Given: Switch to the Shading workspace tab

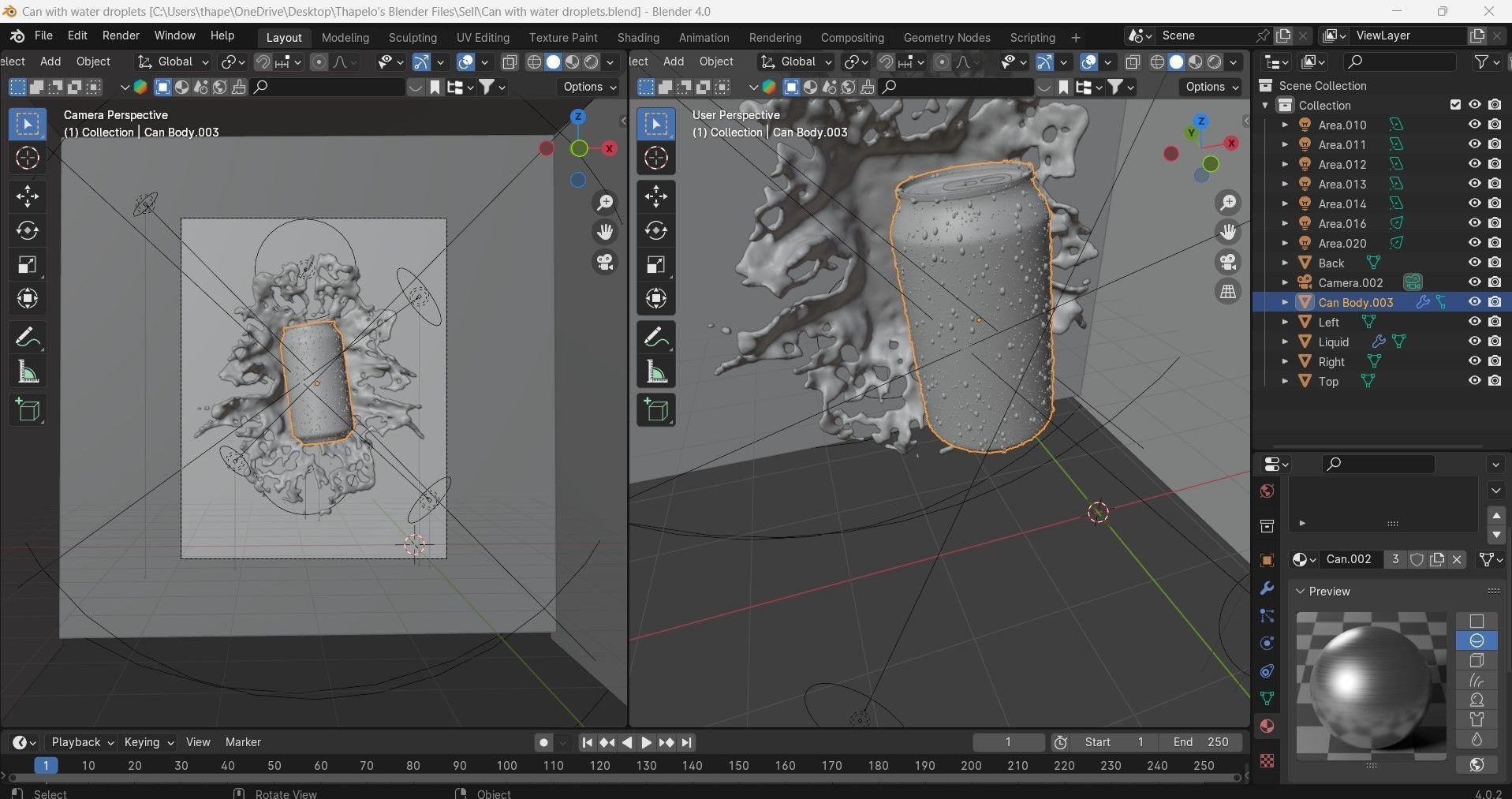Looking at the screenshot, I should pyautogui.click(x=637, y=37).
